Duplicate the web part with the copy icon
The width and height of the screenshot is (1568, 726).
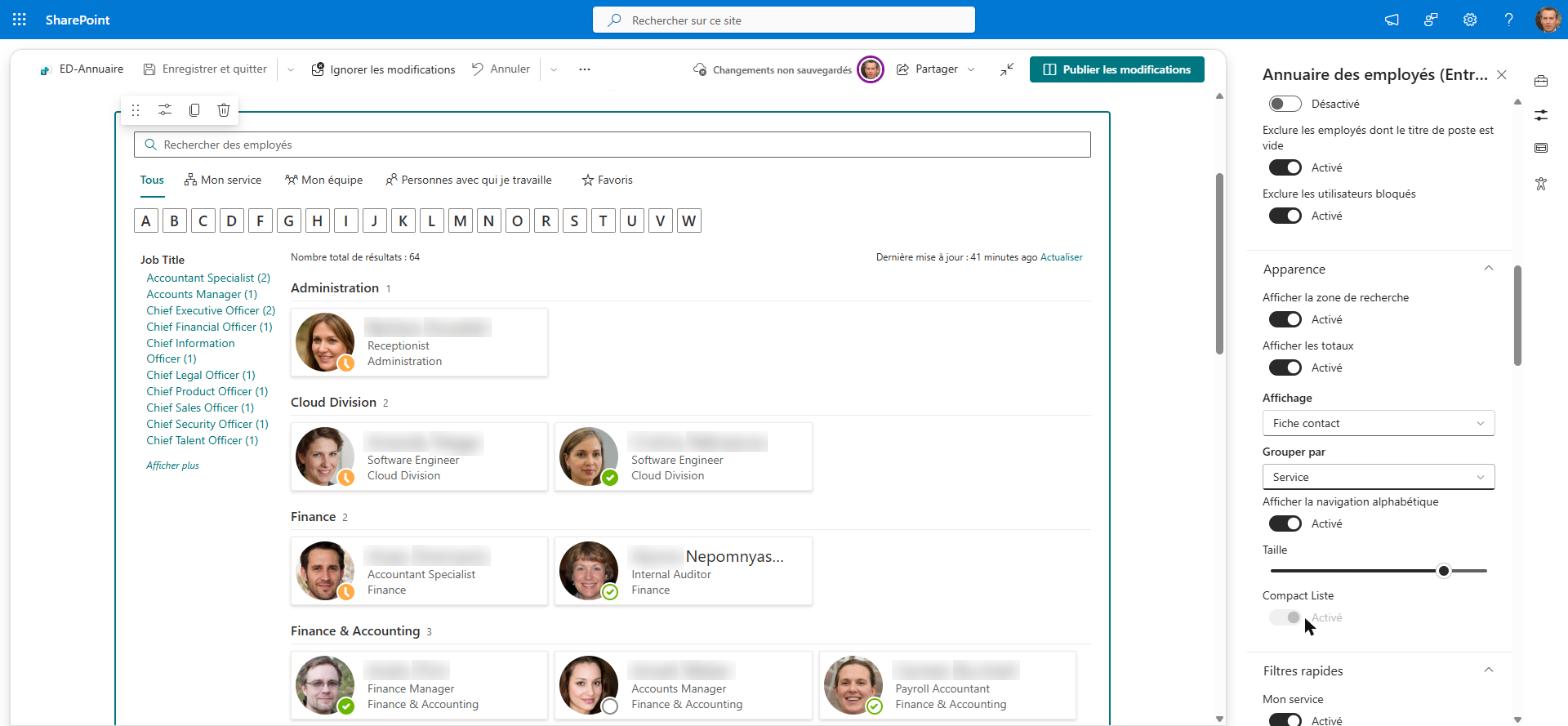click(x=195, y=110)
